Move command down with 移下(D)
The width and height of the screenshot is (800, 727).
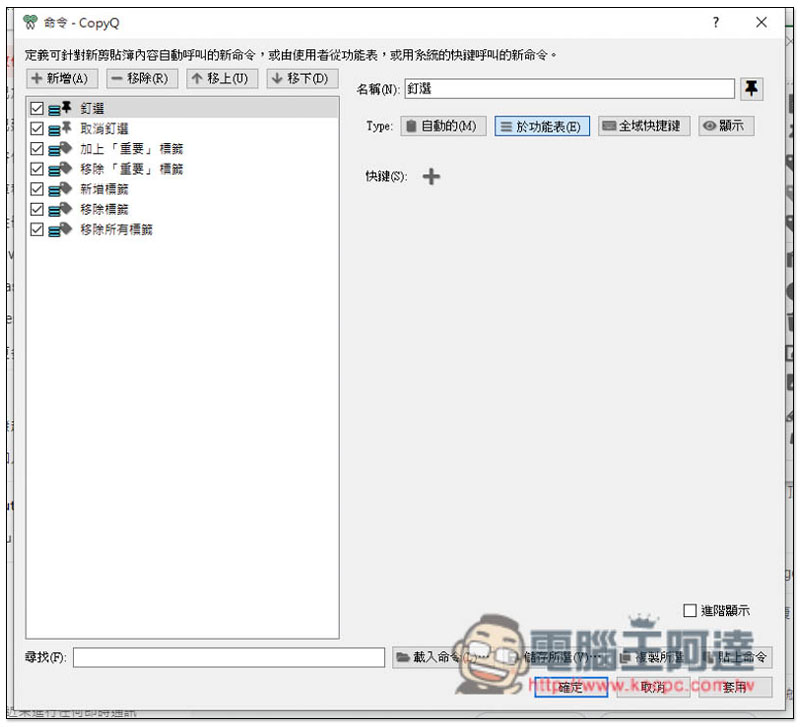coord(302,79)
